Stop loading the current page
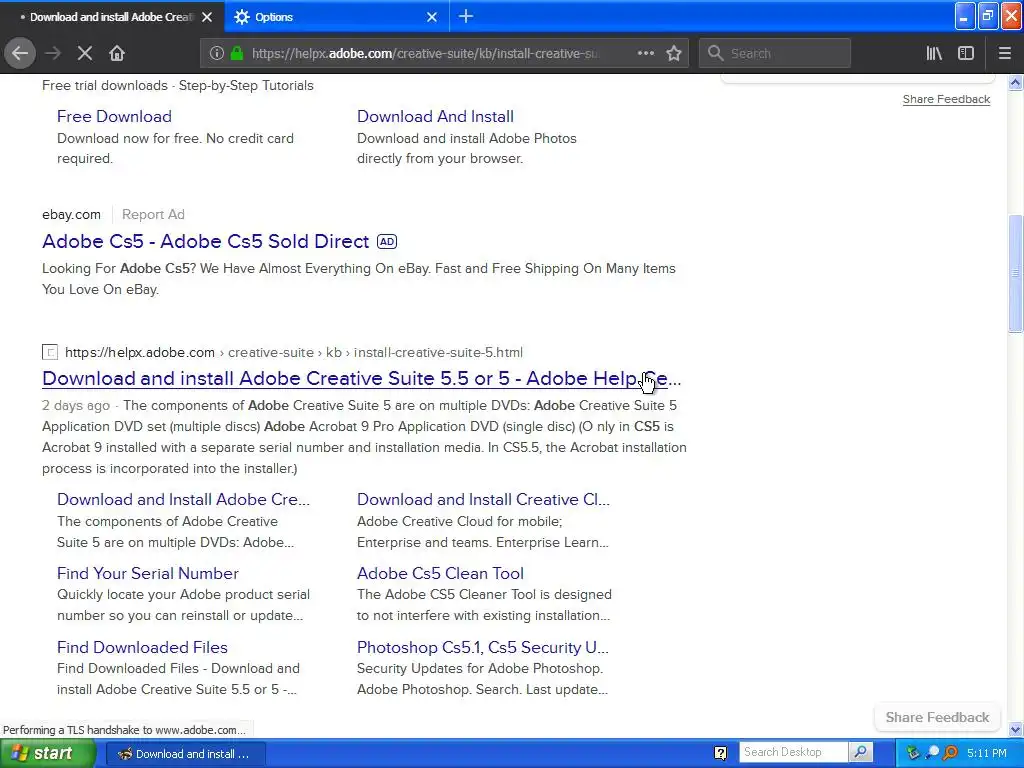 tap(85, 54)
